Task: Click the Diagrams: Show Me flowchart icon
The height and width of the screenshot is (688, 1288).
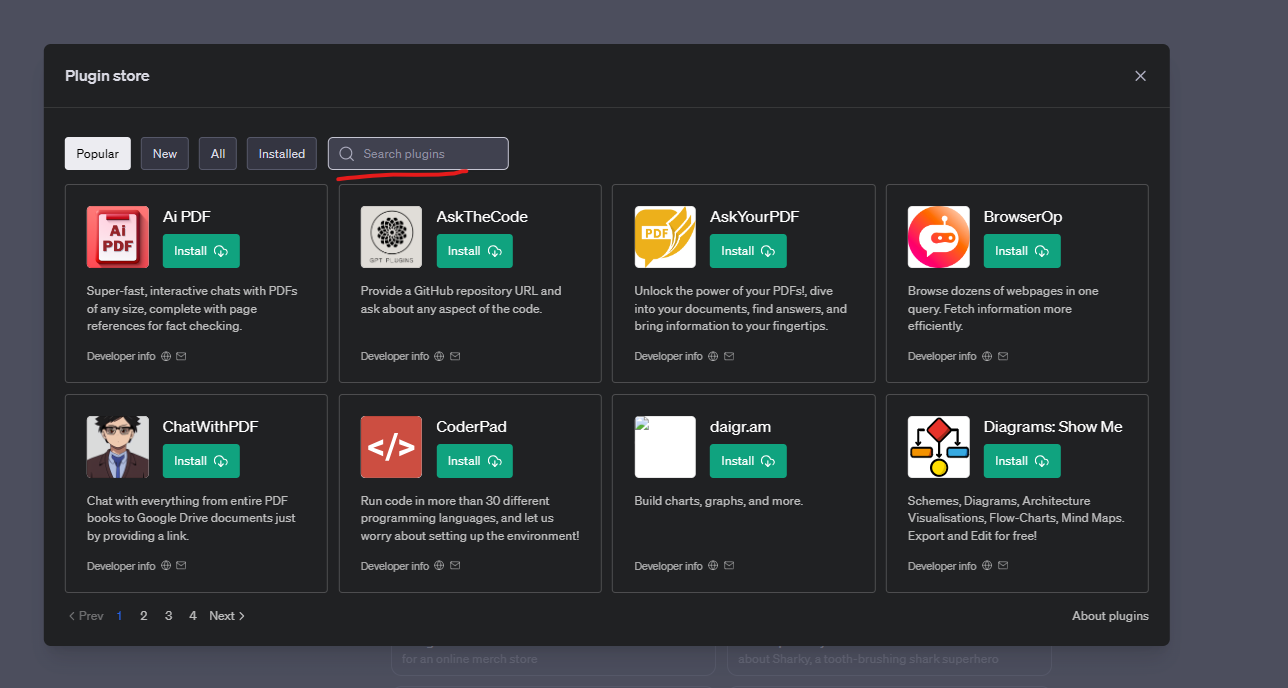Action: [938, 447]
